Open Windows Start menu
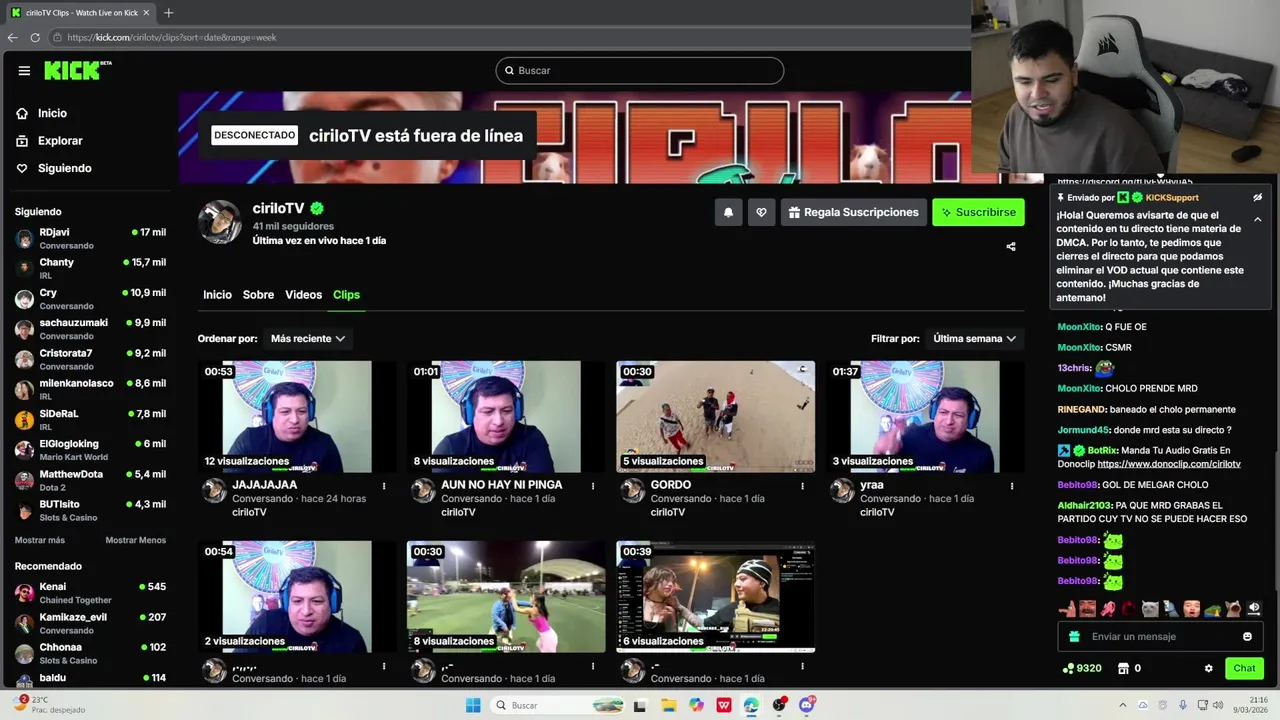Viewport: 1280px width, 720px height. [473, 705]
